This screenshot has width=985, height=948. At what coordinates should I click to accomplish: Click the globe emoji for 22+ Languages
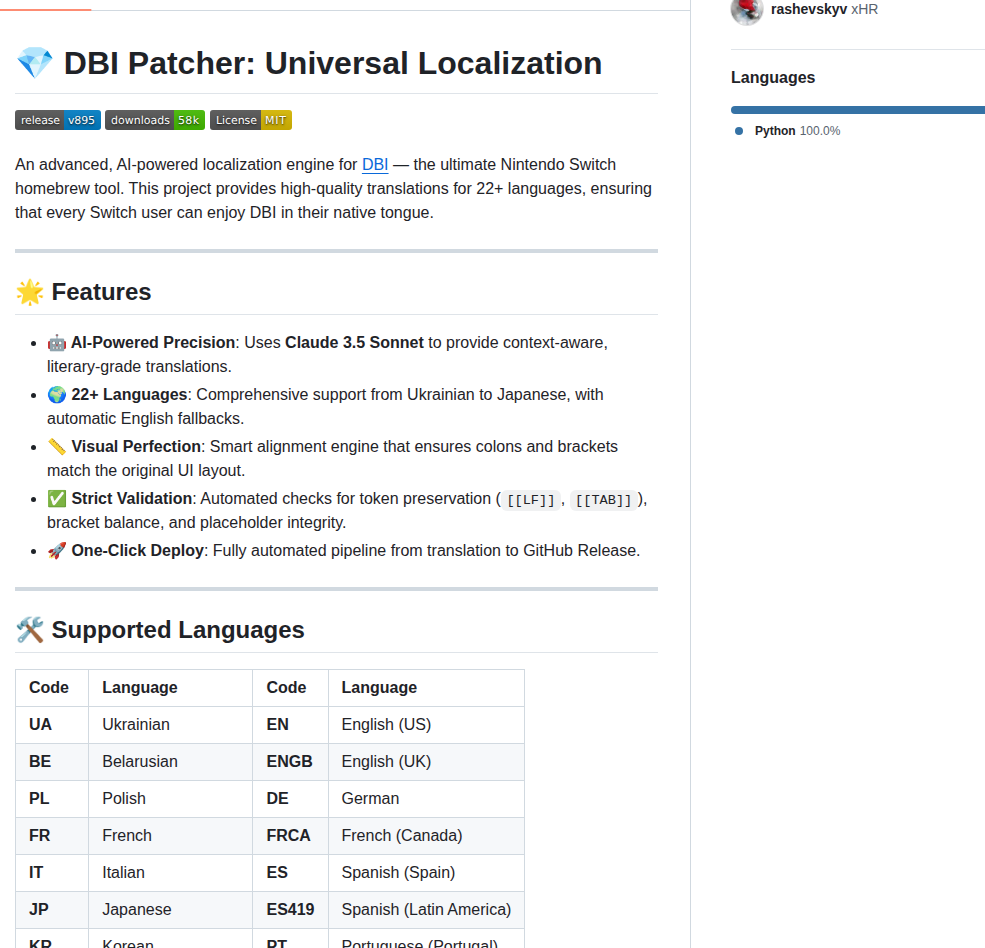coord(57,395)
